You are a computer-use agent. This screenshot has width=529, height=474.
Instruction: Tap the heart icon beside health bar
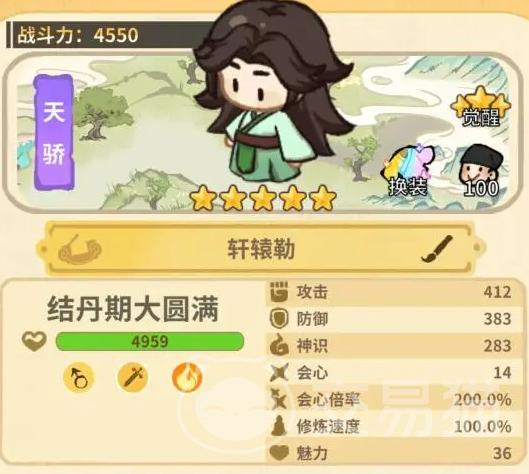(x=34, y=341)
